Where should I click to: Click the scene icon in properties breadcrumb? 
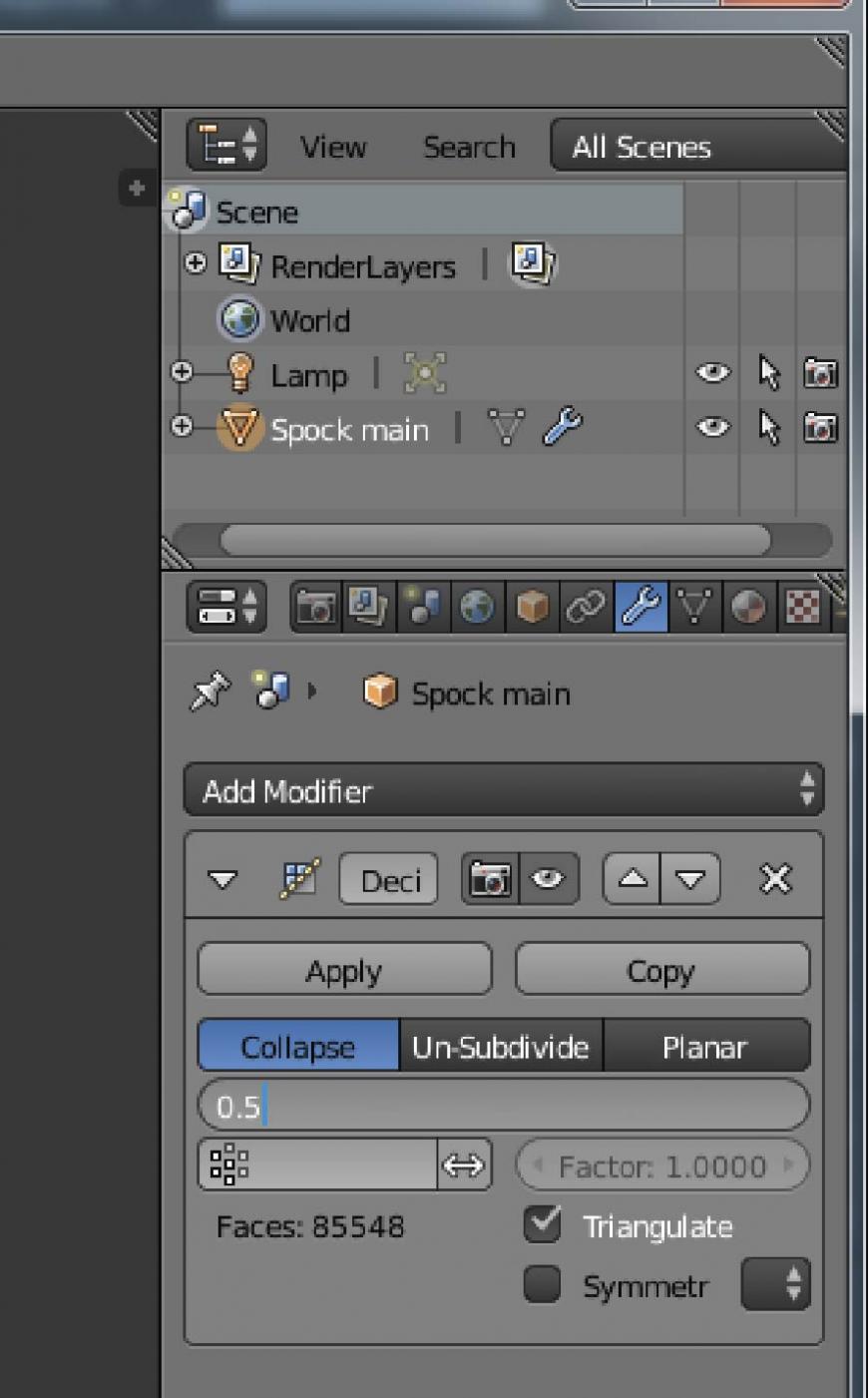coord(270,691)
